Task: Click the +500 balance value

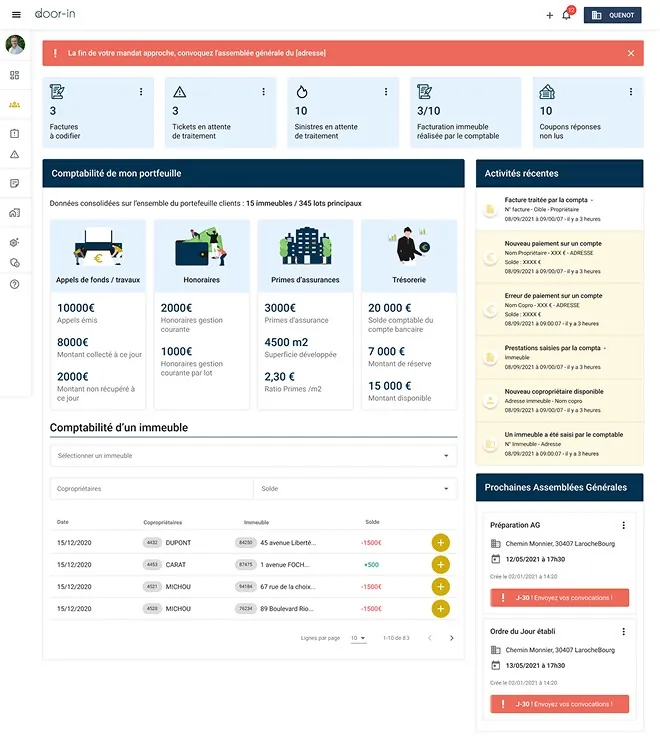Action: [371, 565]
